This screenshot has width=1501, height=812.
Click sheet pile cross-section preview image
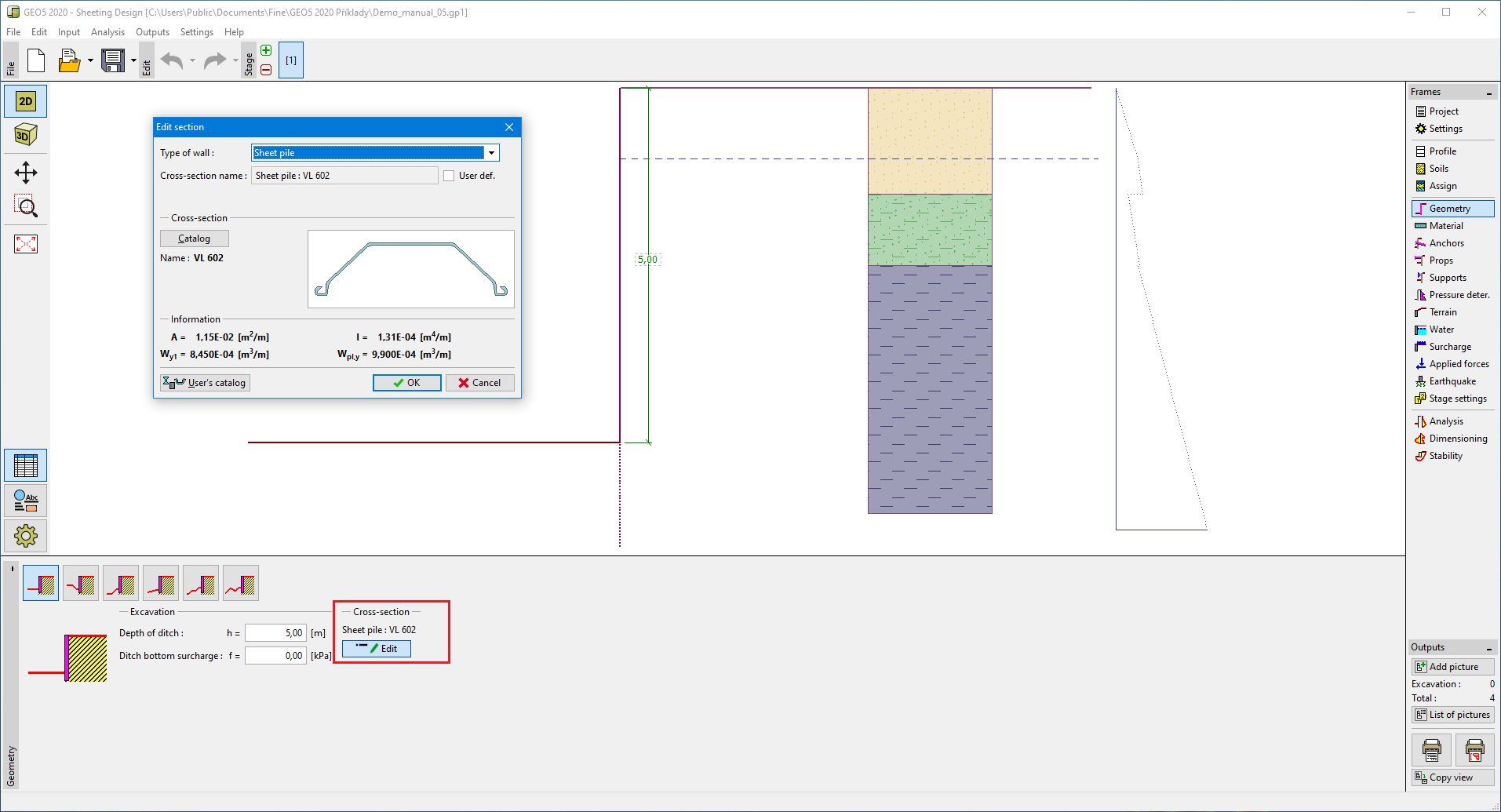pos(411,269)
